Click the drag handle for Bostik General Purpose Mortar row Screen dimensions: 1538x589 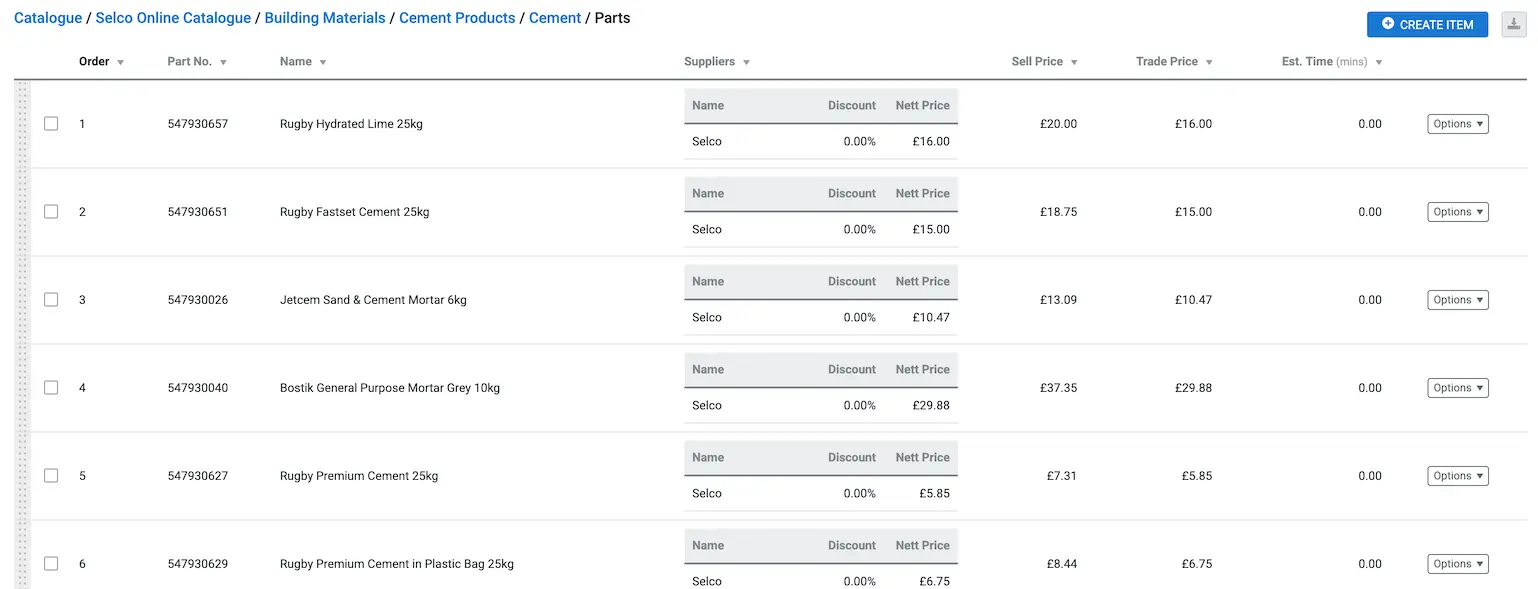[x=23, y=388]
